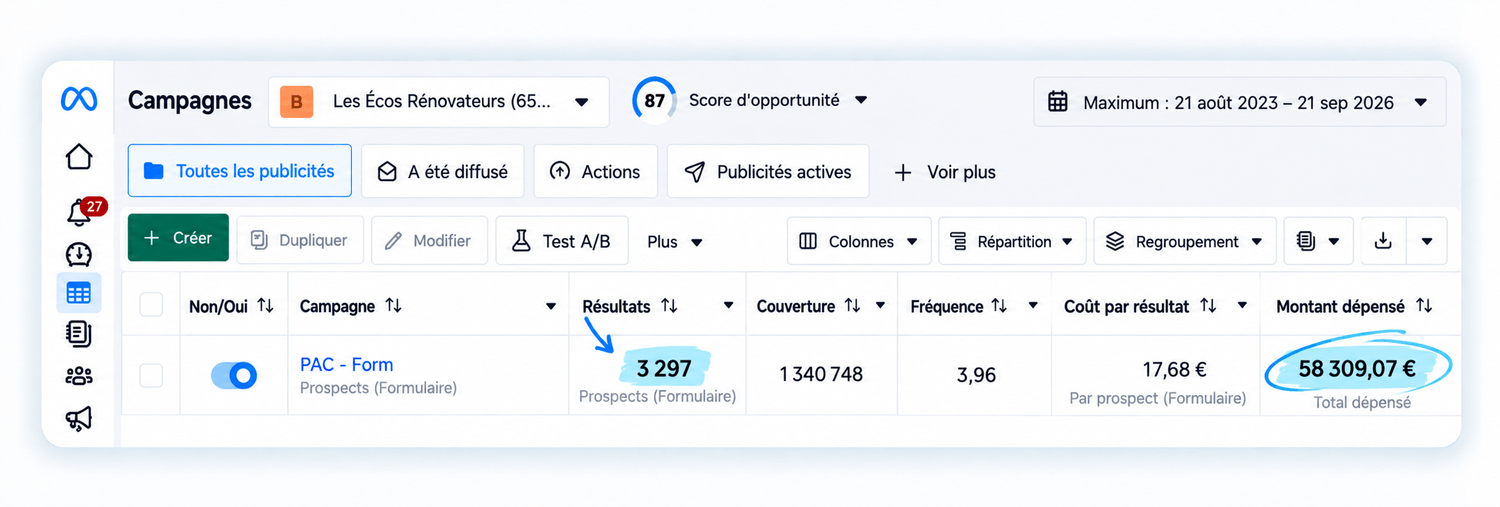
Task: Click the 1 340 748 coverage value
Action: coord(821,375)
